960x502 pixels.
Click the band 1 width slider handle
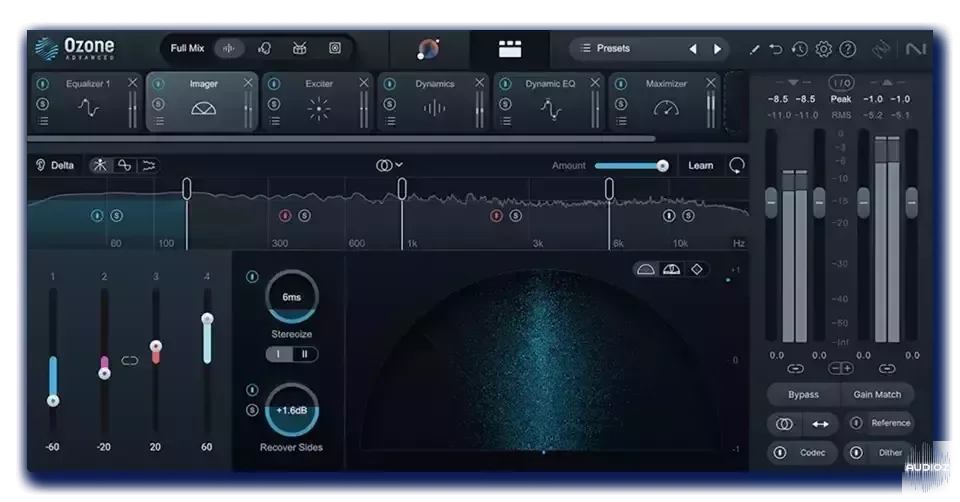53,401
